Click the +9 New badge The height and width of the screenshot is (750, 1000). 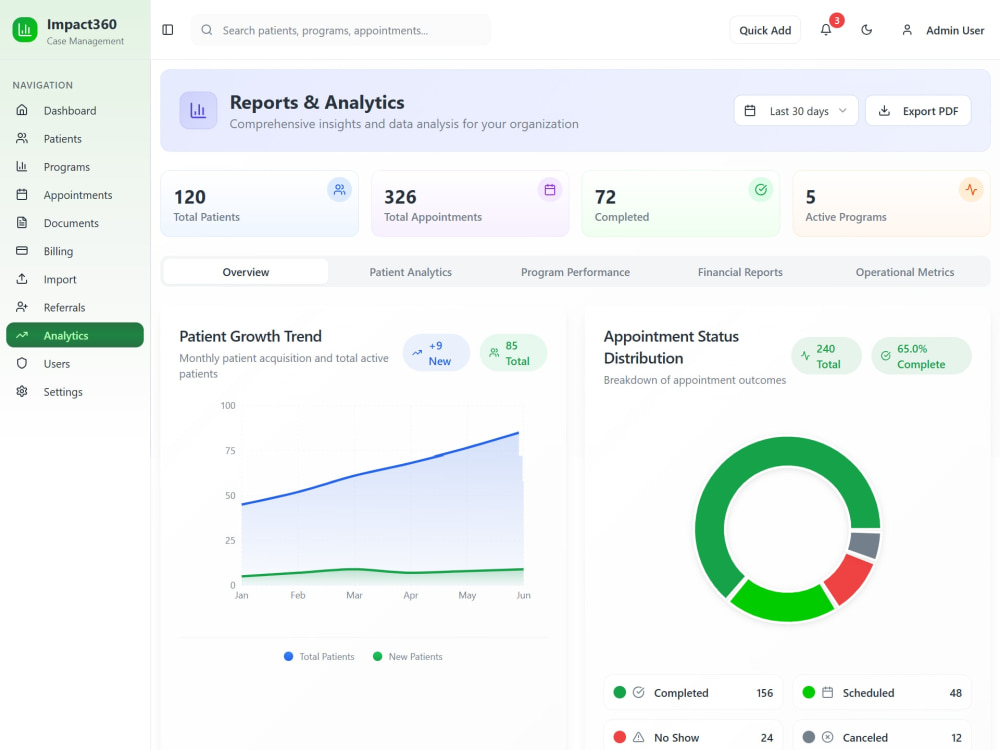coord(436,353)
